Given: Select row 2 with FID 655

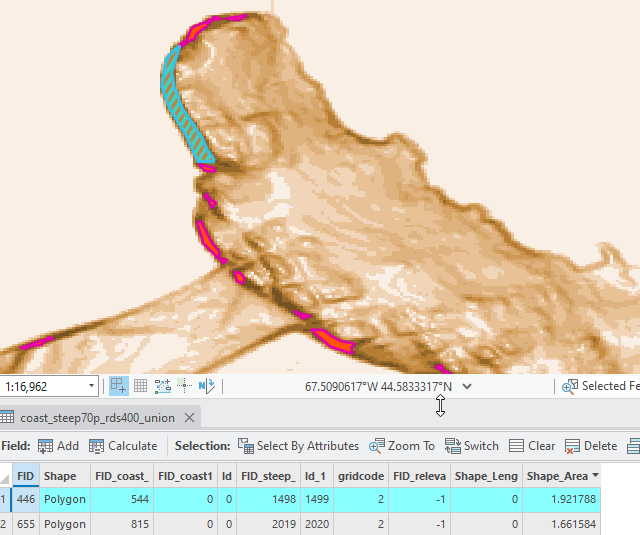Looking at the screenshot, I should [6, 524].
